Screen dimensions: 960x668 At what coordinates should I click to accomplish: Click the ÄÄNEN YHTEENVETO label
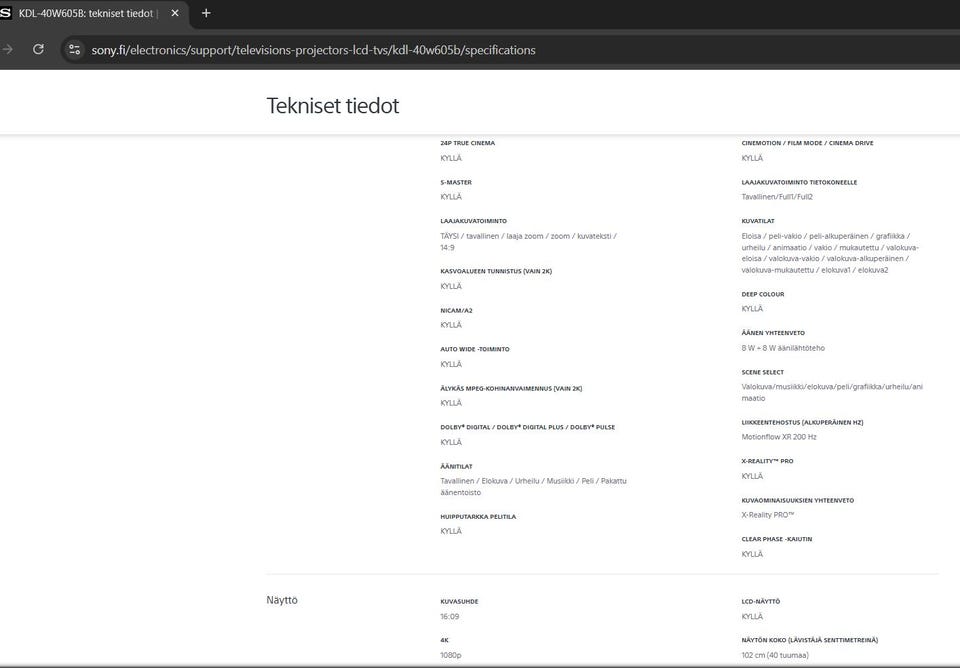click(x=773, y=333)
